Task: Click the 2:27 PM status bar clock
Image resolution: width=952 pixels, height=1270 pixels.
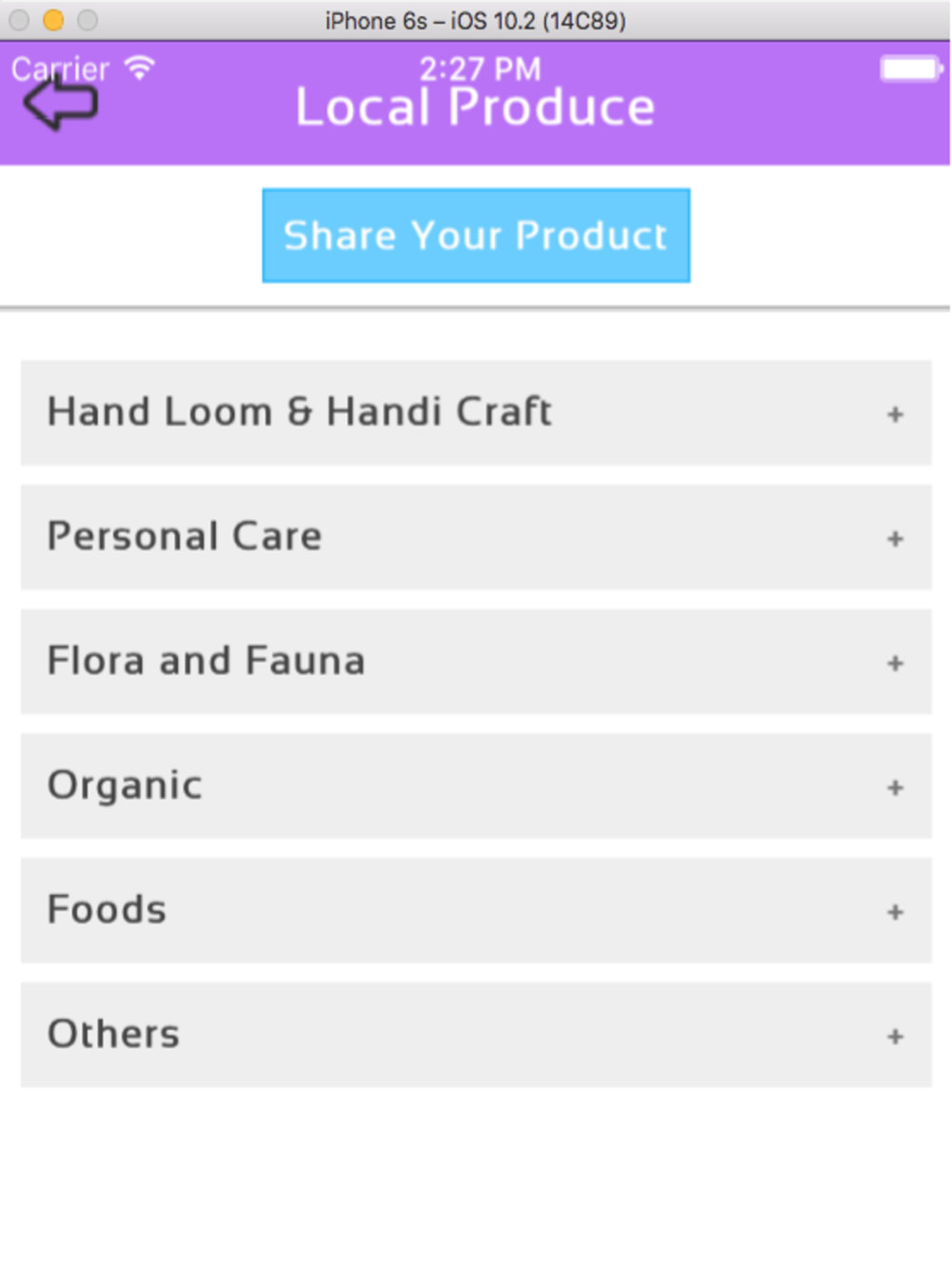Action: [x=481, y=69]
